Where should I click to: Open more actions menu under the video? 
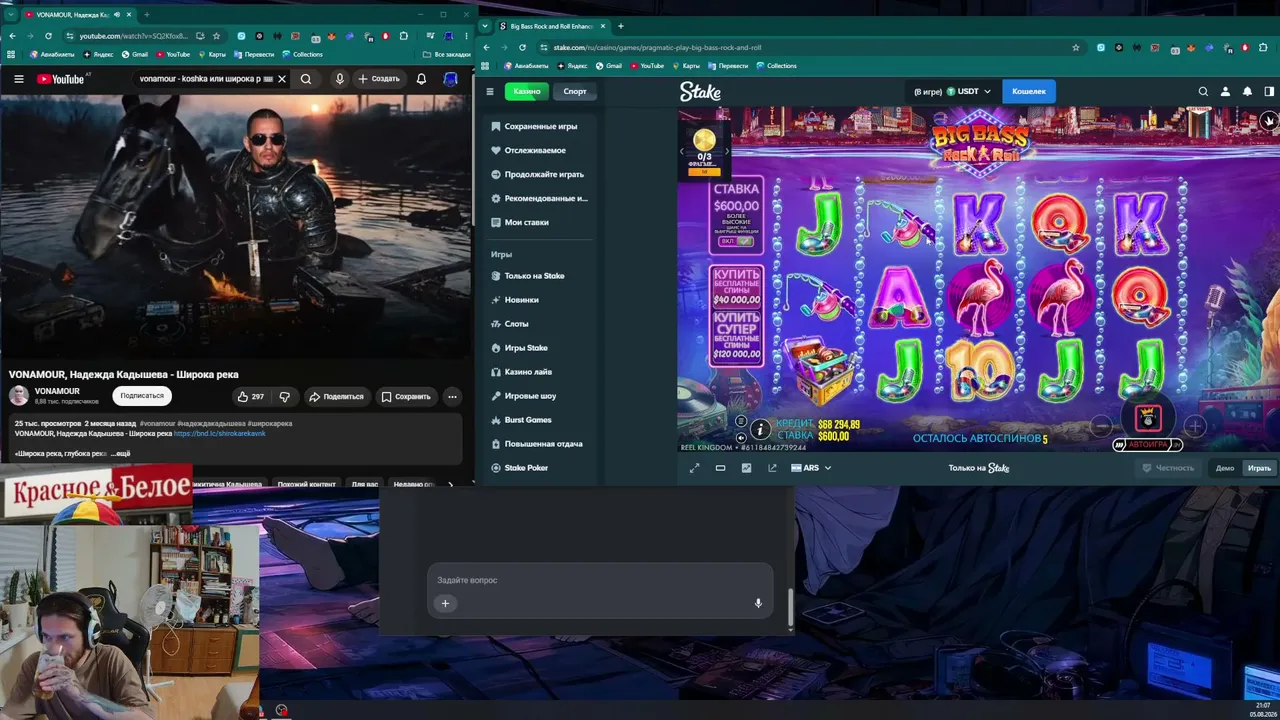pos(452,397)
